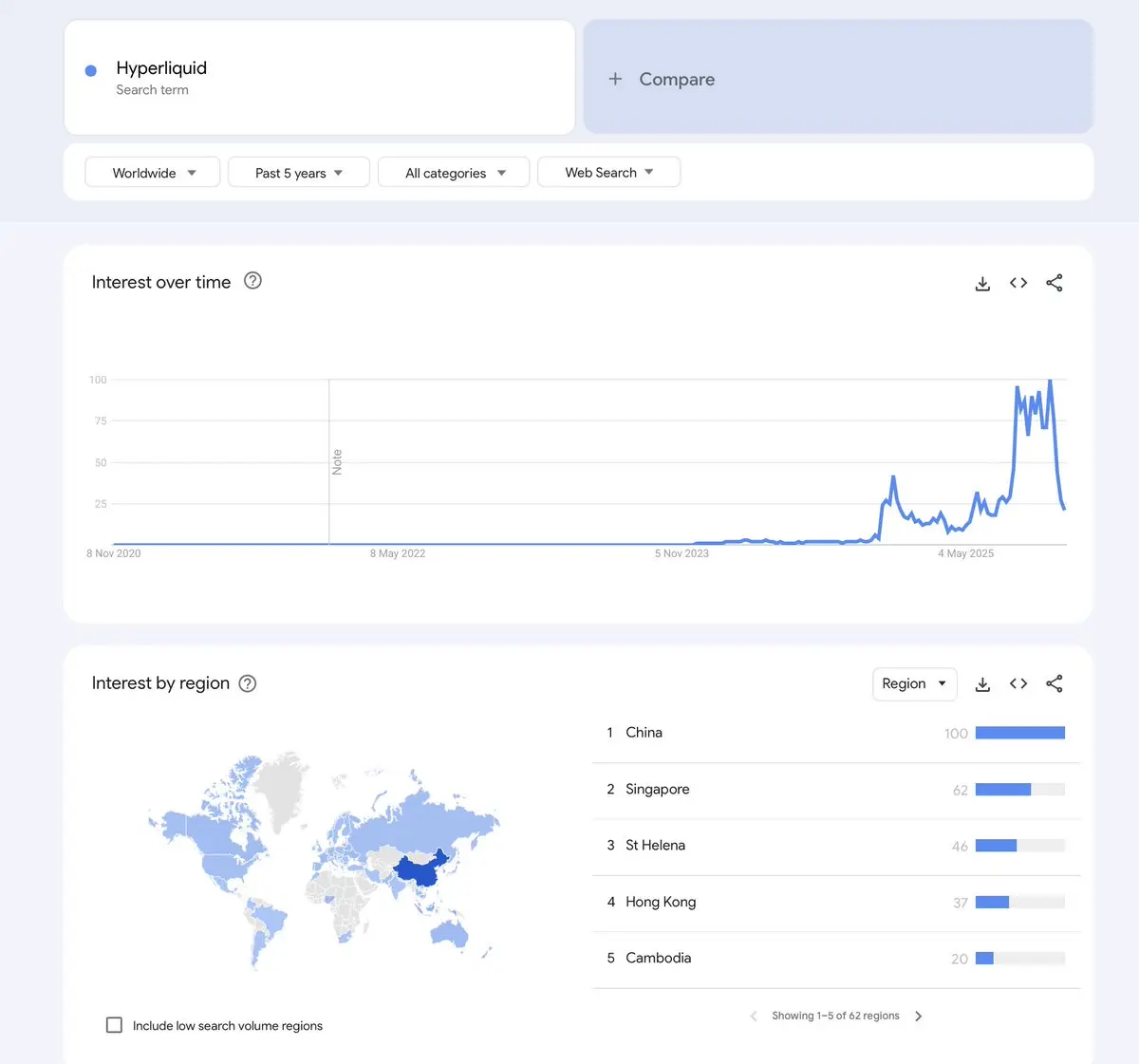Image resolution: width=1139 pixels, height=1064 pixels.
Task: Open the All categories dropdown
Action: pos(454,173)
